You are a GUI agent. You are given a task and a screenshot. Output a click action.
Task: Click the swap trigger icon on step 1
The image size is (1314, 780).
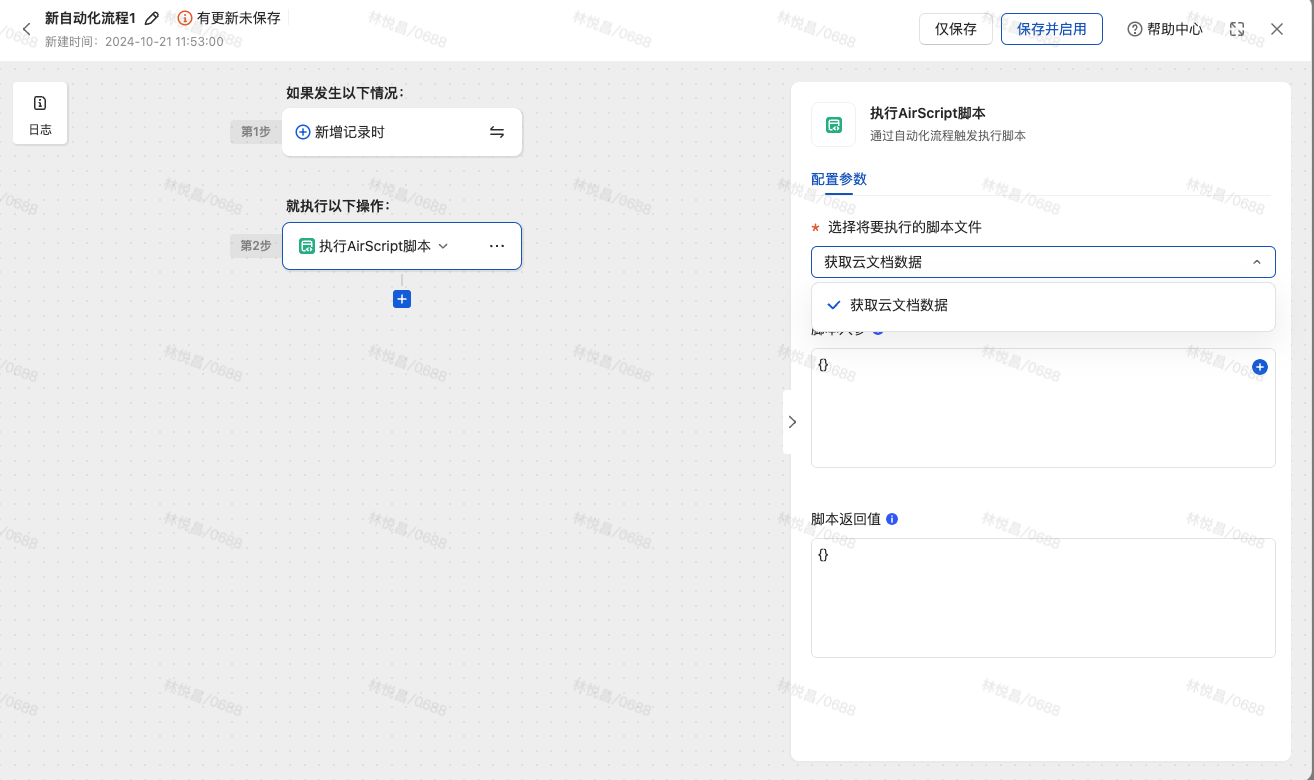pyautogui.click(x=497, y=132)
